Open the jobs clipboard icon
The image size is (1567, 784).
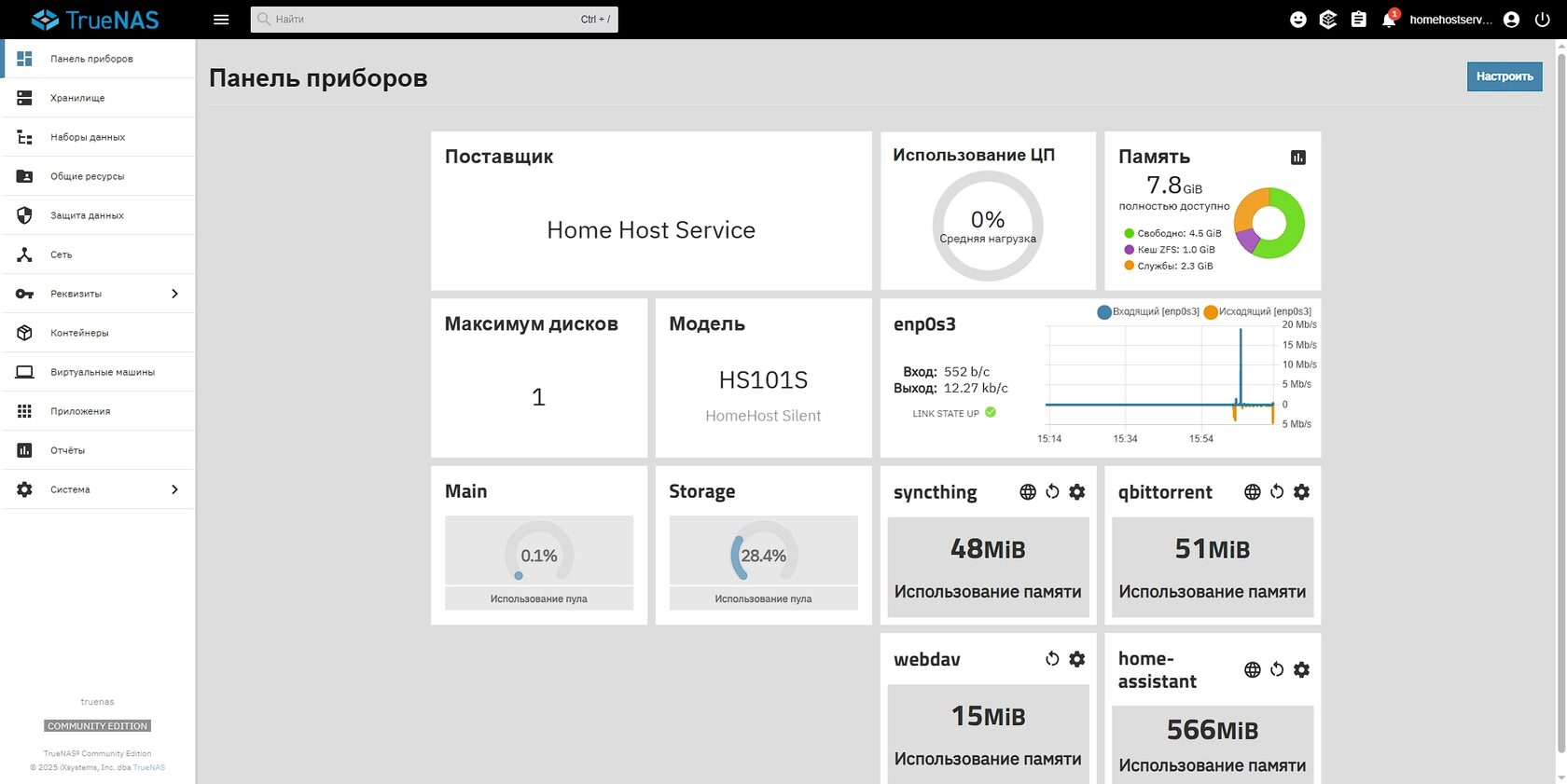(1359, 20)
